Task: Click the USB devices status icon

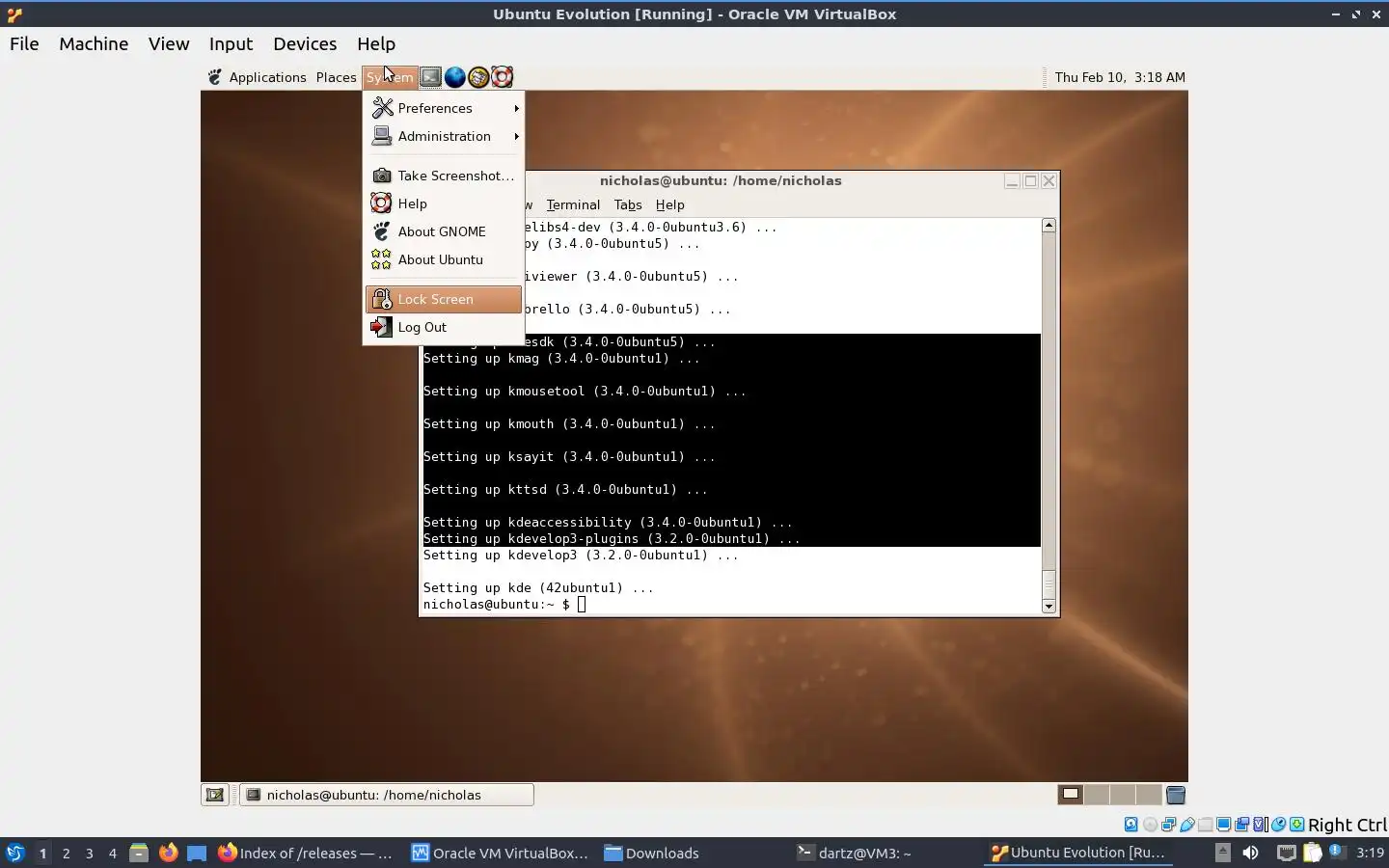Action: point(1187,825)
